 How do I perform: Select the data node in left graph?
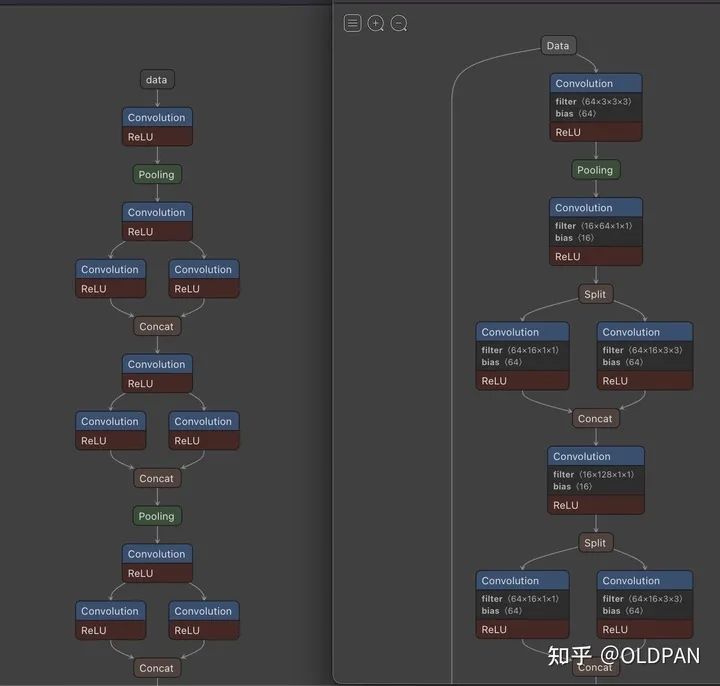[x=157, y=79]
